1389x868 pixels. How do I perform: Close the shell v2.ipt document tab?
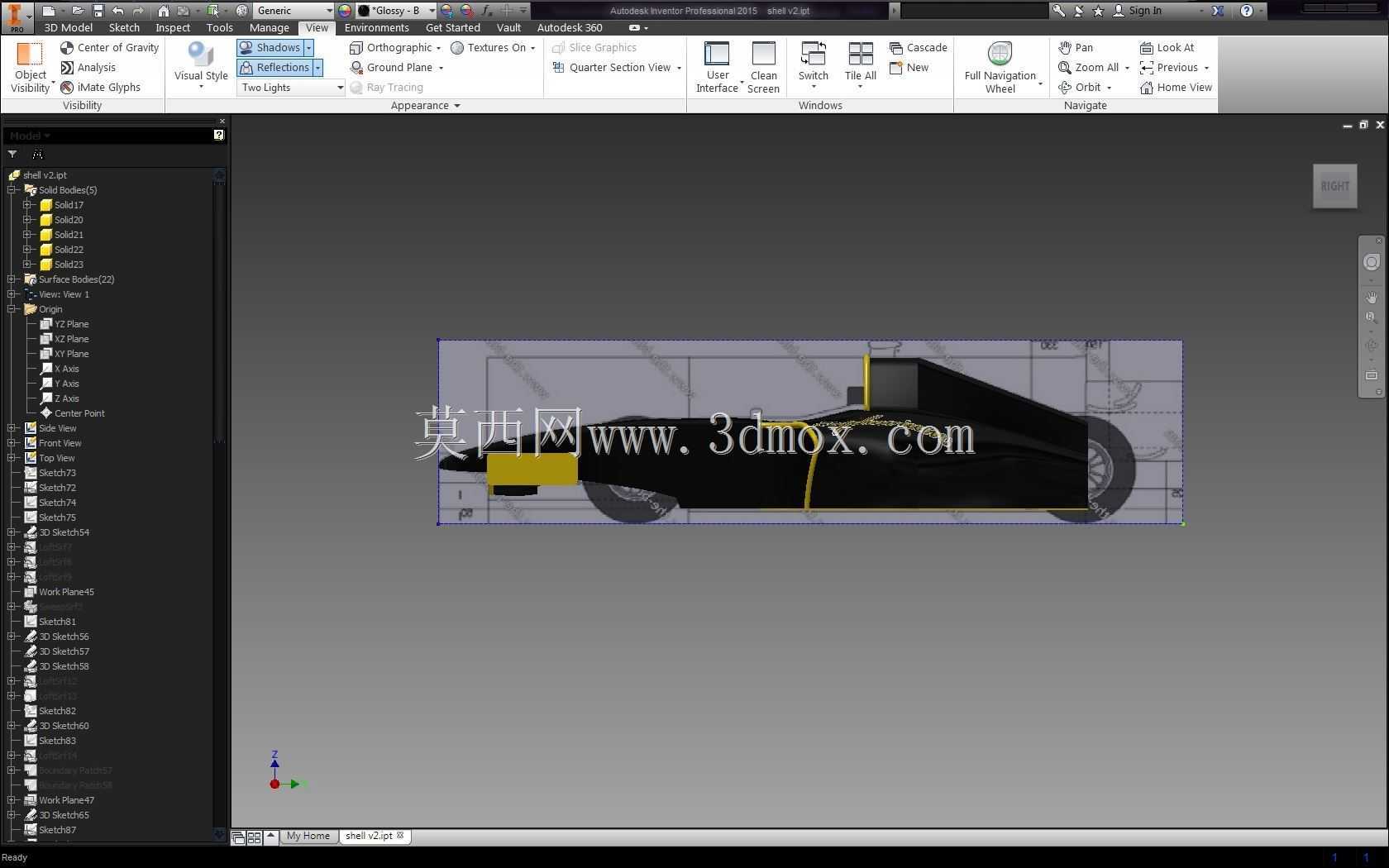pyautogui.click(x=400, y=836)
